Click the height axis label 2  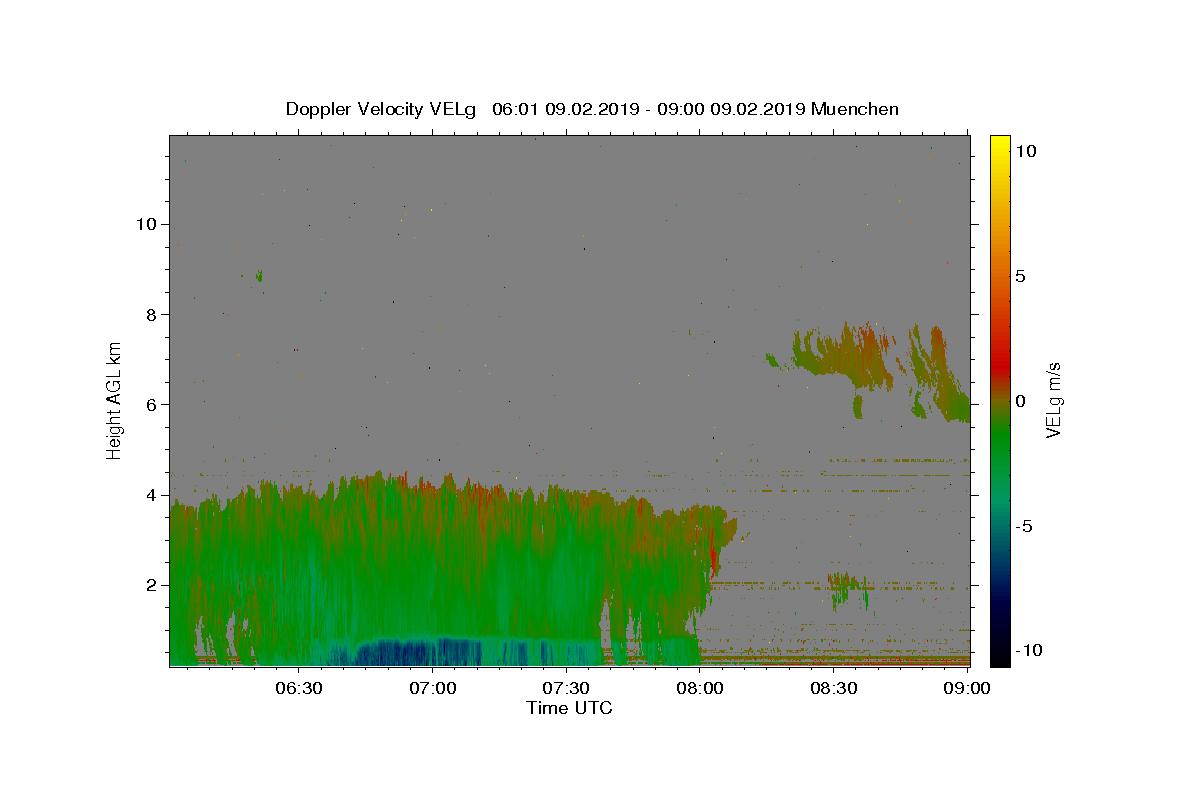point(151,585)
